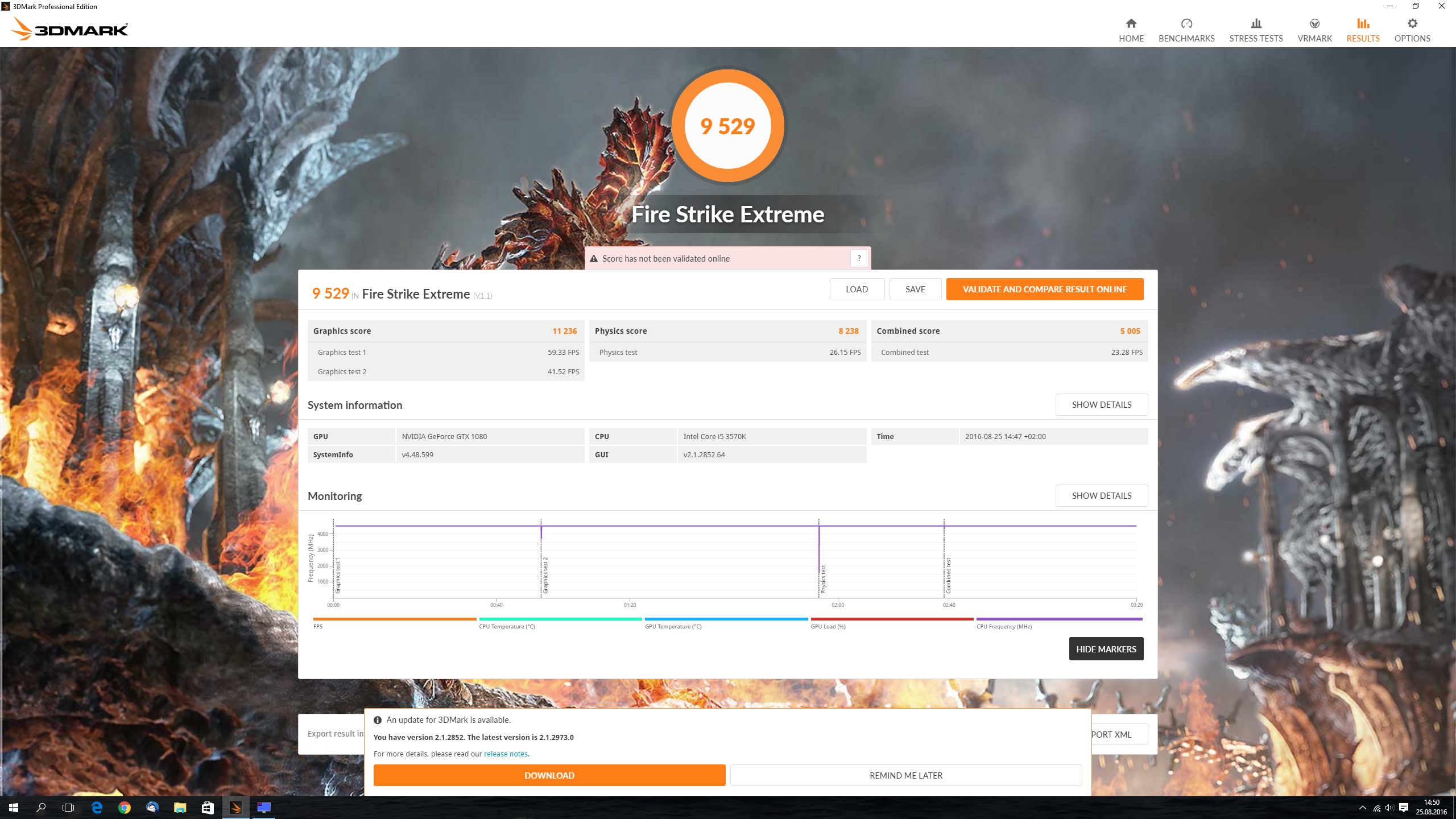Click Validate and Compare Result Online
The width and height of the screenshot is (1456, 819).
click(1044, 289)
